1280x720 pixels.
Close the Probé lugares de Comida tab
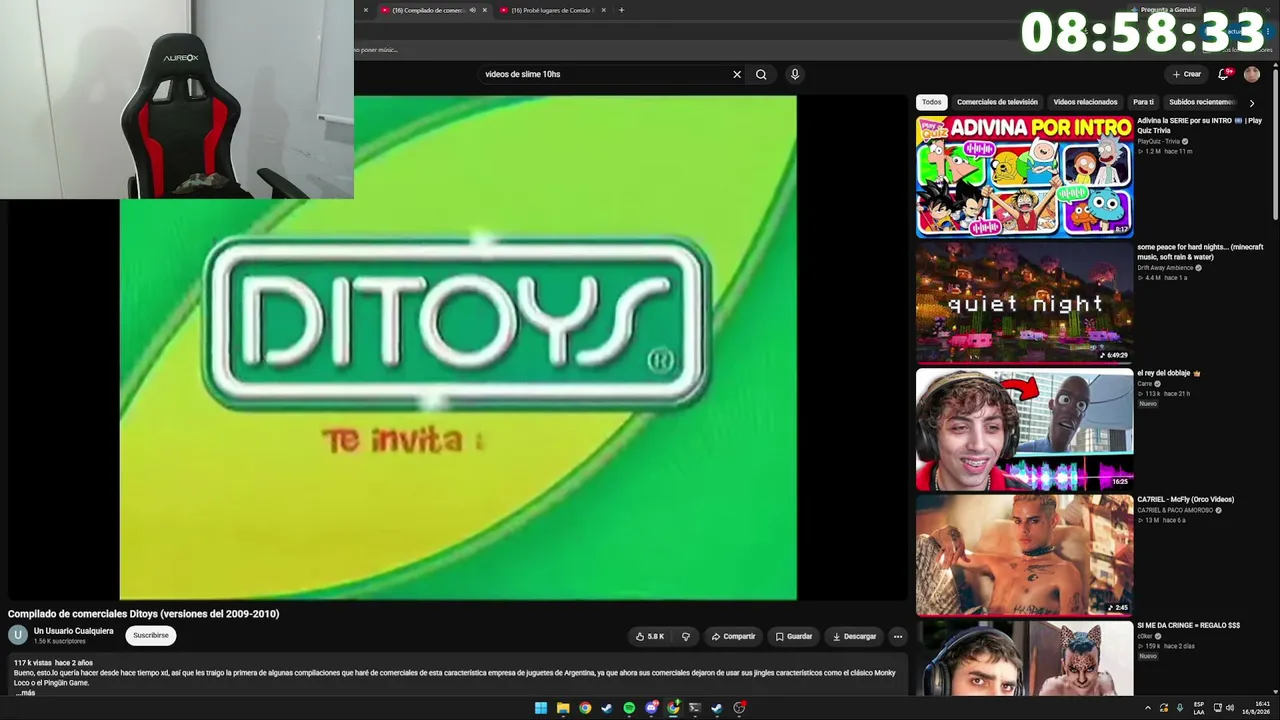(x=604, y=10)
